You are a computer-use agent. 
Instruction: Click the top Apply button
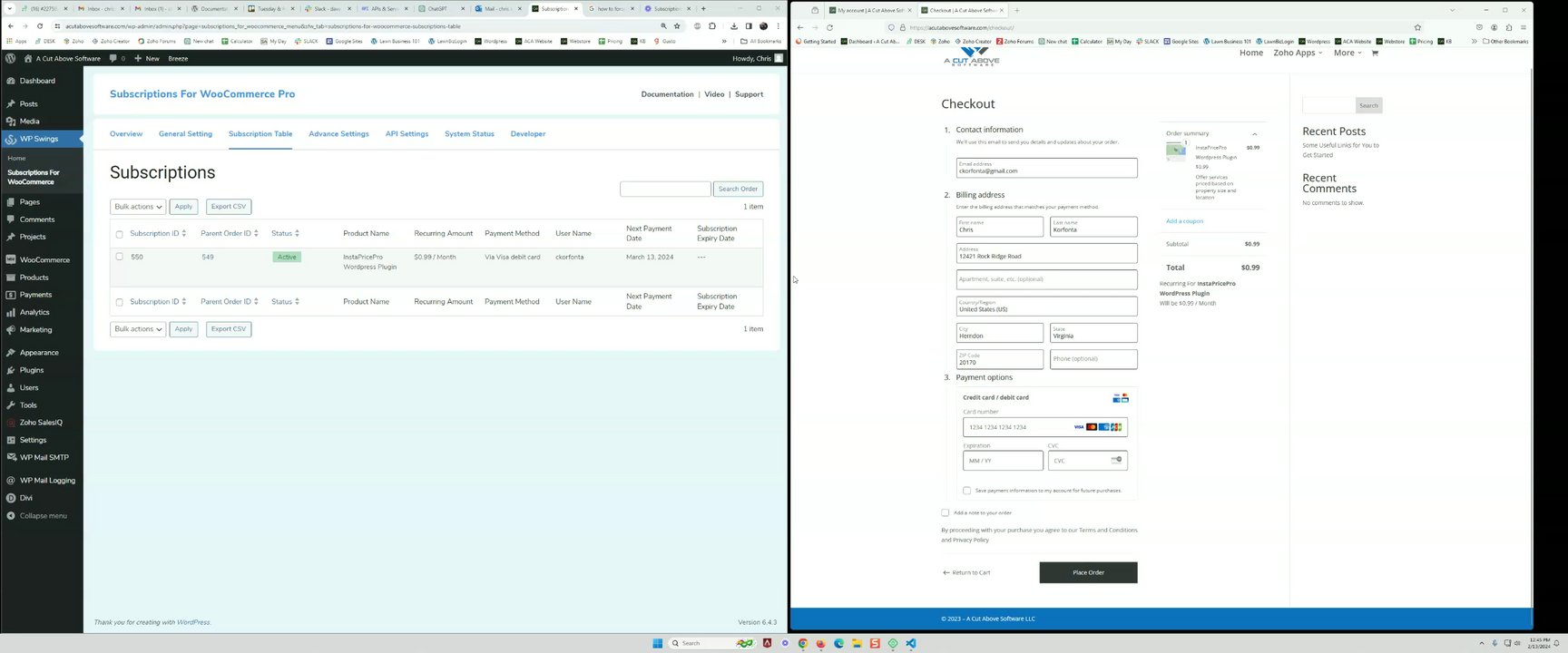pos(183,207)
